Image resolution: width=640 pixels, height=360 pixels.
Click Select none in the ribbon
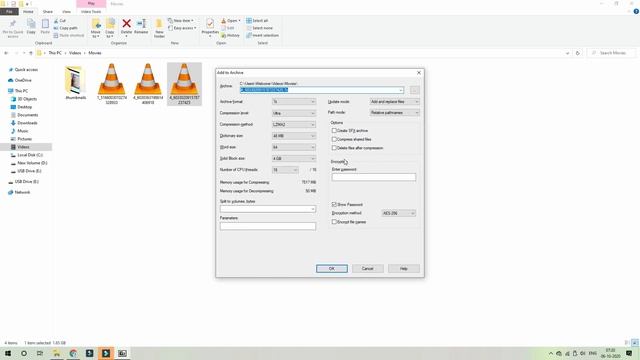click(259, 28)
